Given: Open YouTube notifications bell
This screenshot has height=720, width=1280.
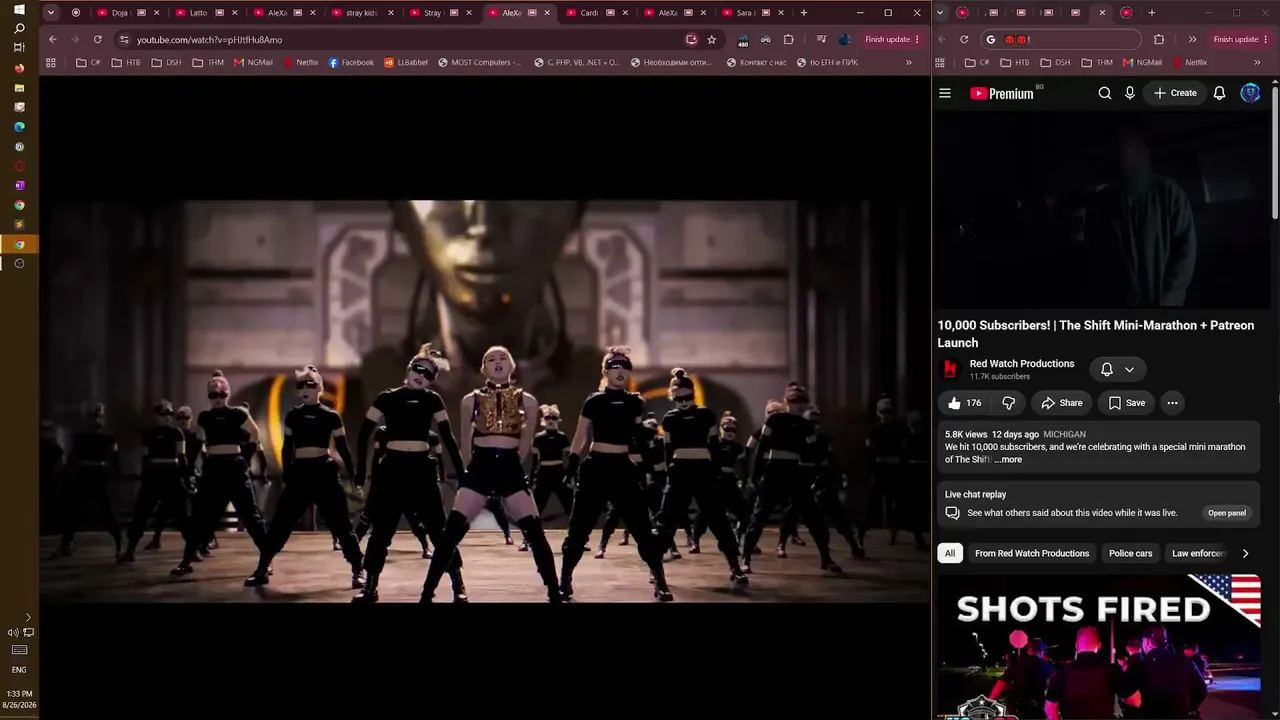Looking at the screenshot, I should pos(1219,93).
